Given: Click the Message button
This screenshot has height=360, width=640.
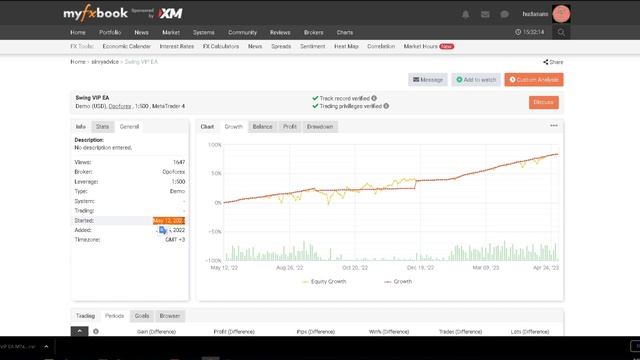Looking at the screenshot, I should click(428, 80).
